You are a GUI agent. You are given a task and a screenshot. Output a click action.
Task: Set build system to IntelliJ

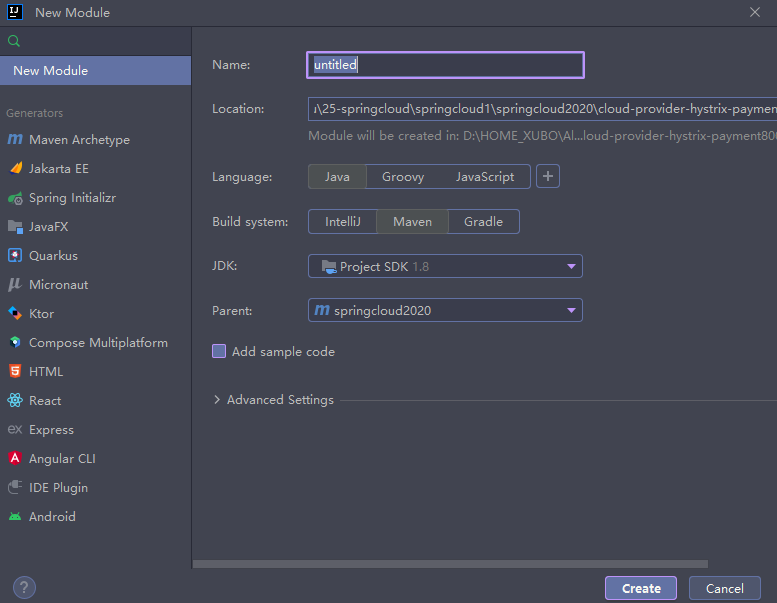(x=342, y=221)
